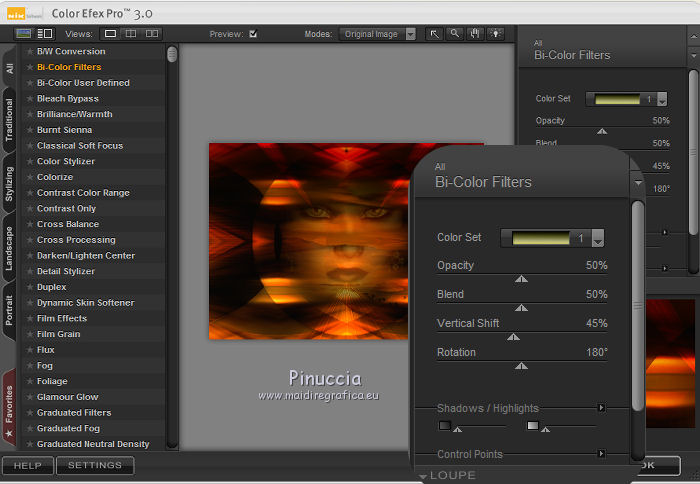Viewport: 700px width, 484px height.
Task: Click the HELP button
Action: tap(27, 465)
